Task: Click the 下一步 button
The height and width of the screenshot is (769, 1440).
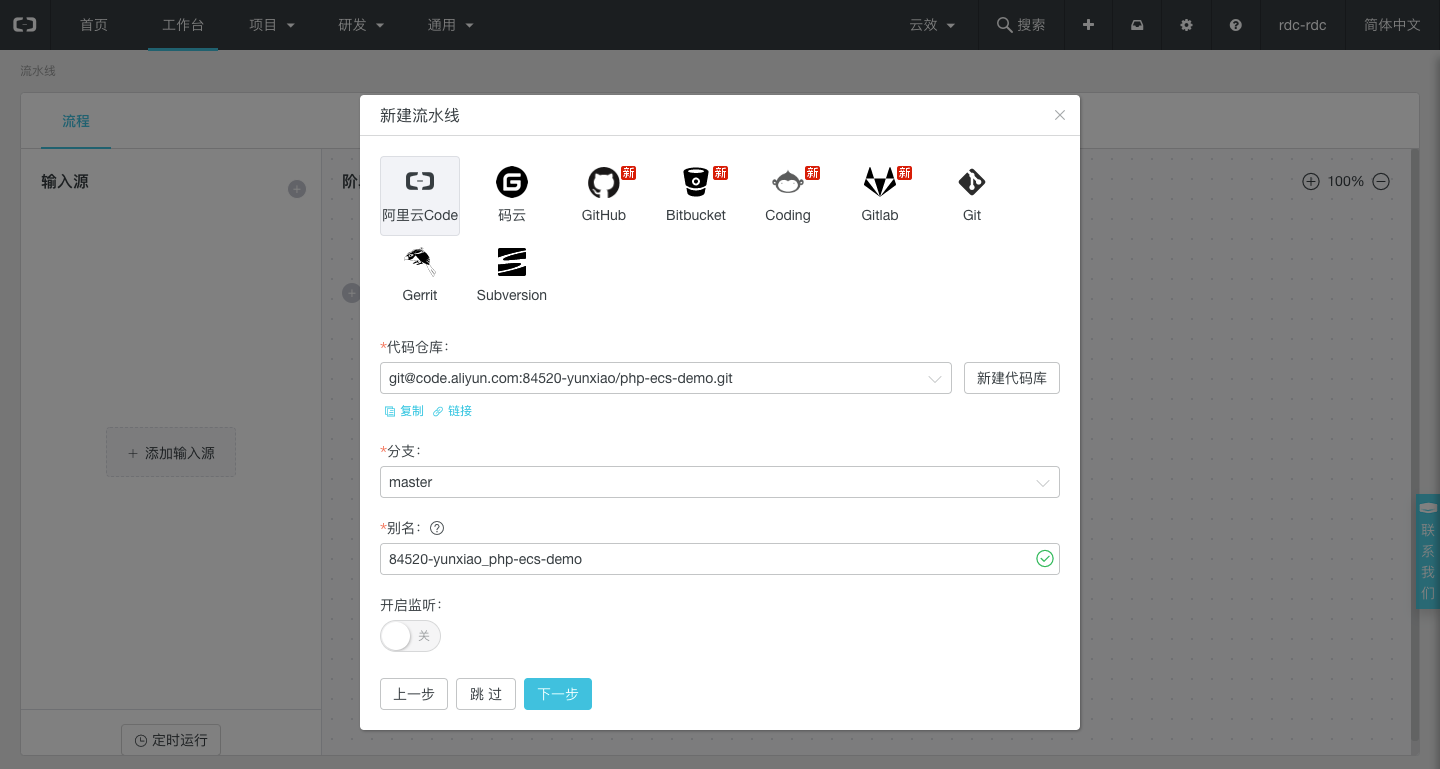Action: (x=558, y=694)
